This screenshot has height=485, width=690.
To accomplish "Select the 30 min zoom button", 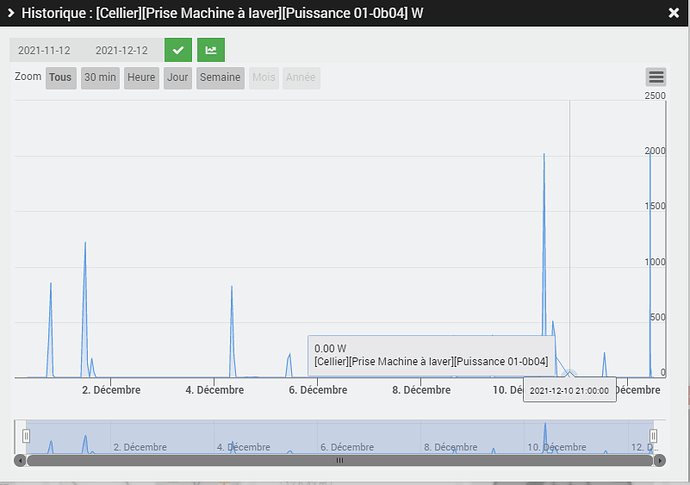I will (100, 77).
